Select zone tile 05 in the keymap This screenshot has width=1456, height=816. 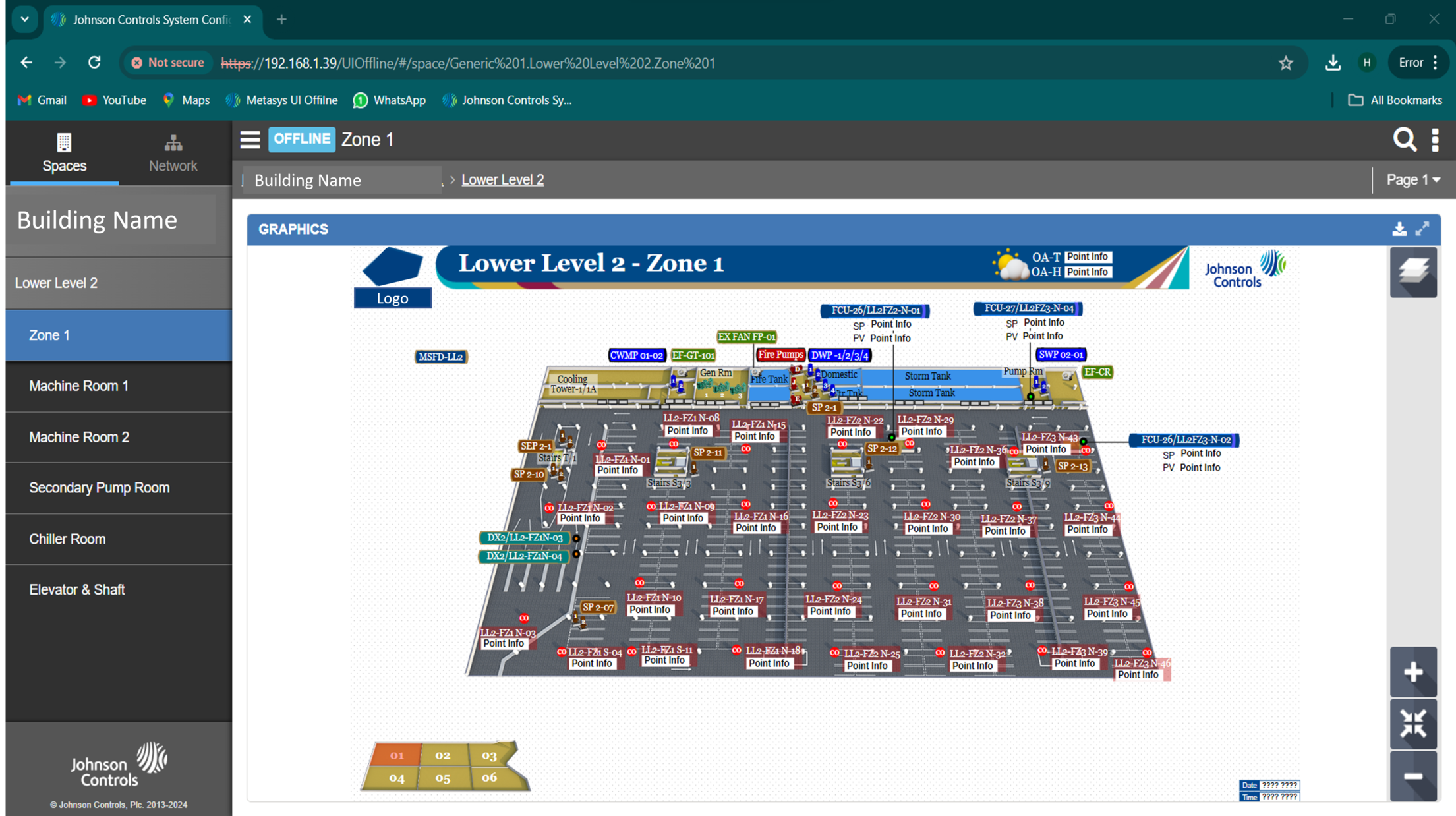click(x=442, y=778)
